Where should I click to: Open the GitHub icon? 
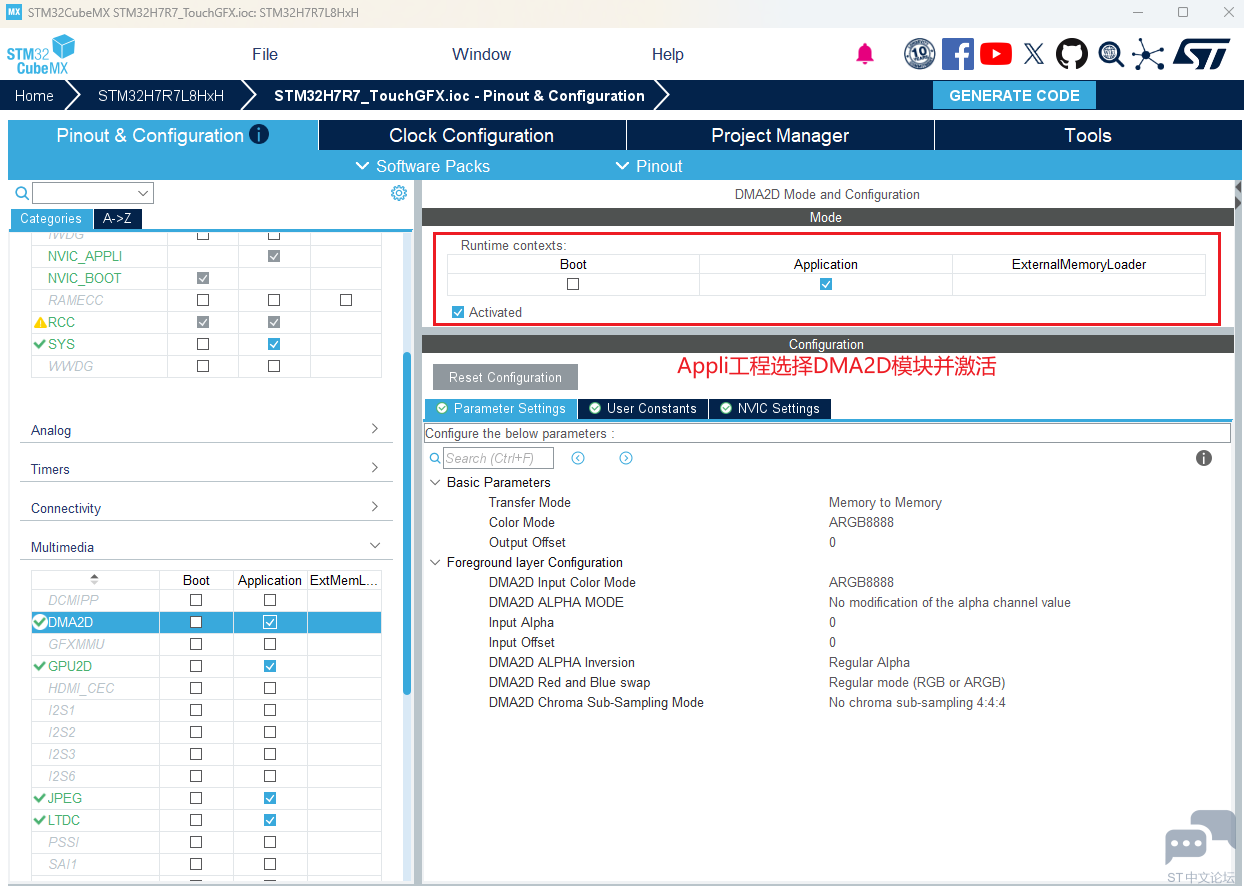1072,54
